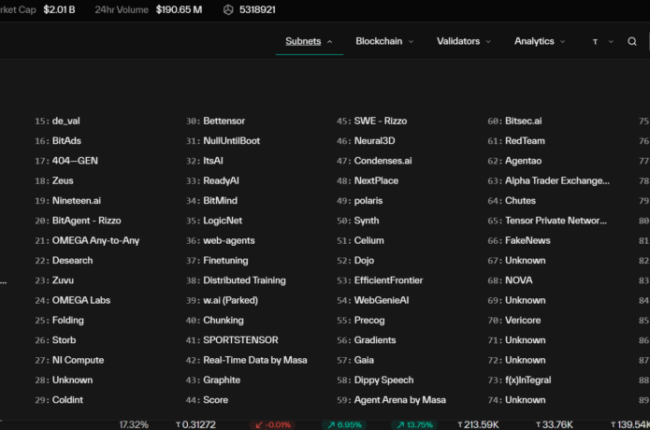Go to subnet 27: NI Compute

[69, 360]
